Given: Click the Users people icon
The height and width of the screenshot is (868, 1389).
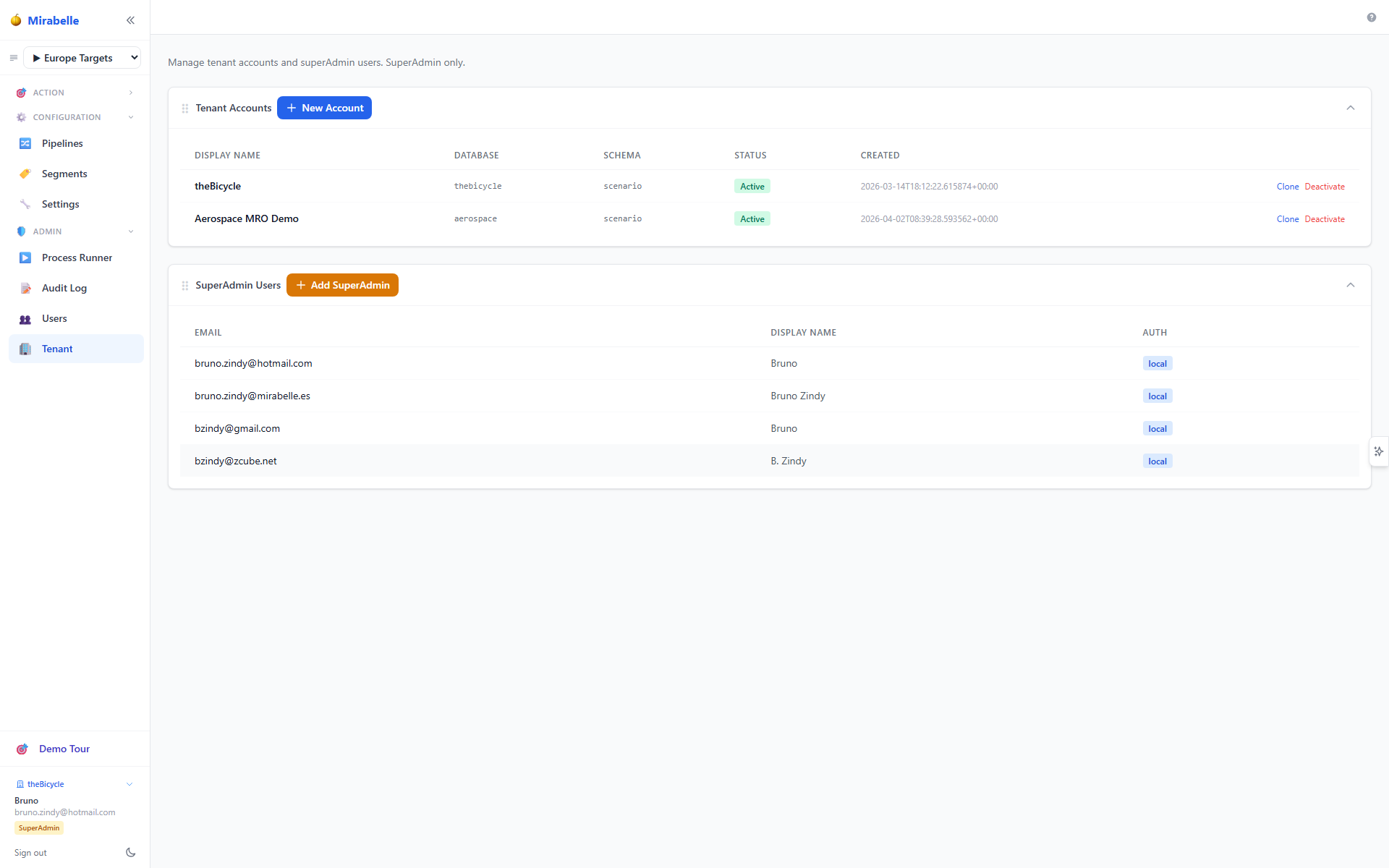Looking at the screenshot, I should (25, 319).
